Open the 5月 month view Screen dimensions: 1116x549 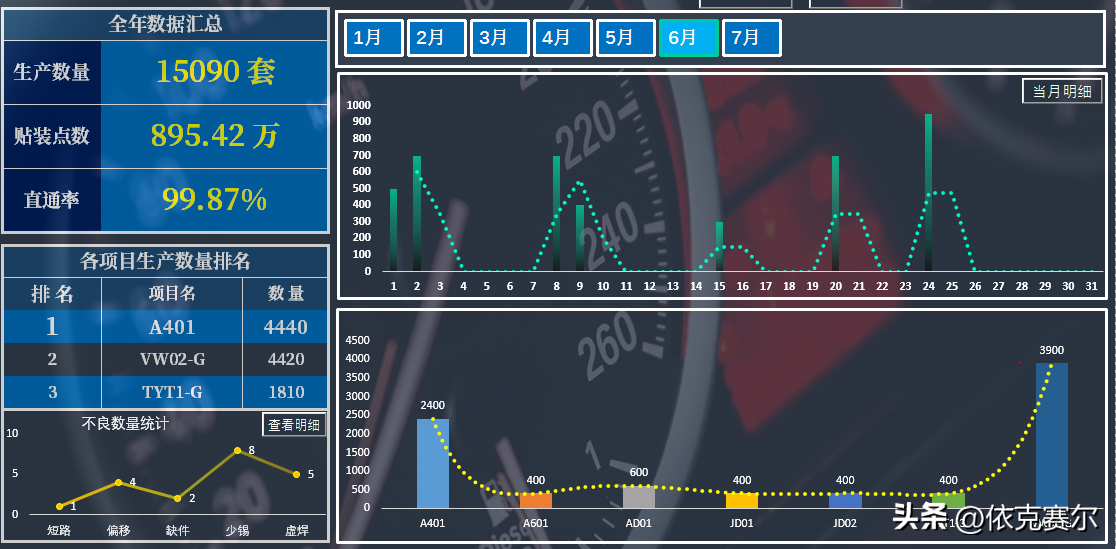(625, 38)
